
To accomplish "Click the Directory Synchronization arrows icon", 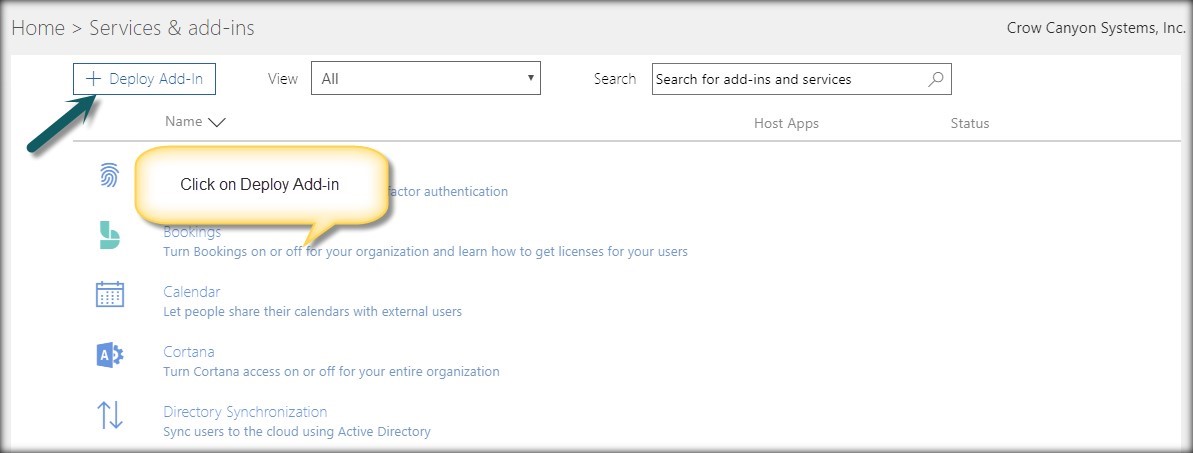I will click(109, 414).
